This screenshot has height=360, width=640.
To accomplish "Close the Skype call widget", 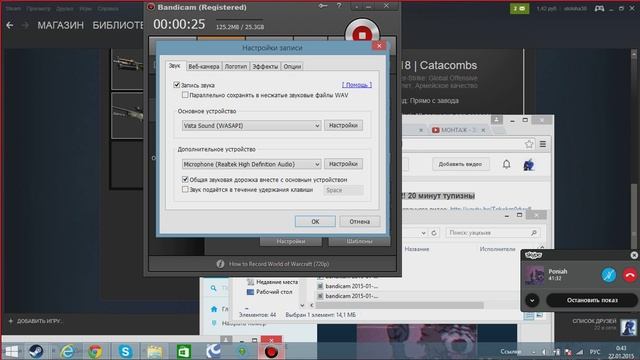I will 634,255.
